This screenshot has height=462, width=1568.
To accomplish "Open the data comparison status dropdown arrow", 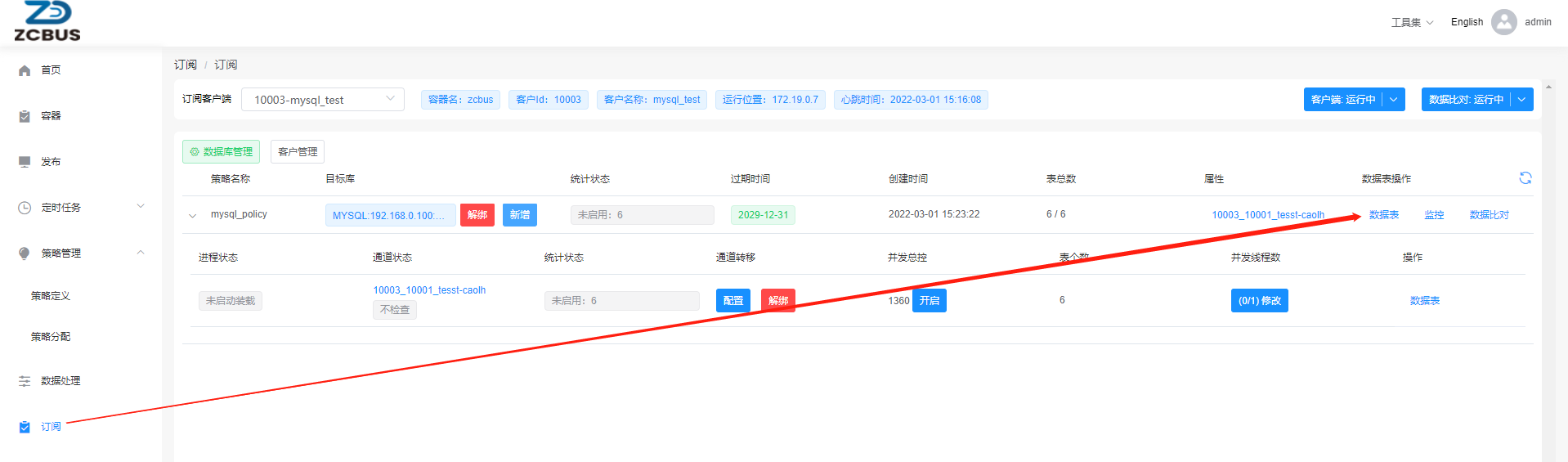I will click(x=1521, y=100).
